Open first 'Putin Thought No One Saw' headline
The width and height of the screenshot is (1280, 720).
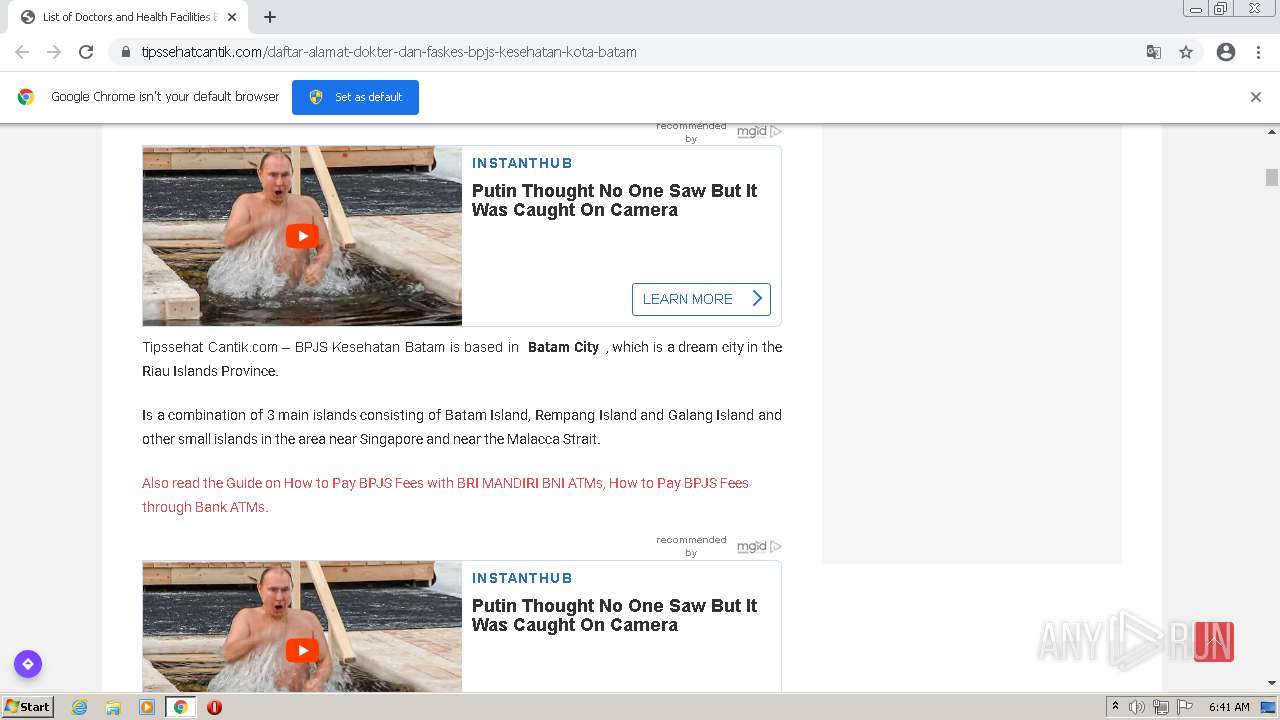(x=614, y=200)
